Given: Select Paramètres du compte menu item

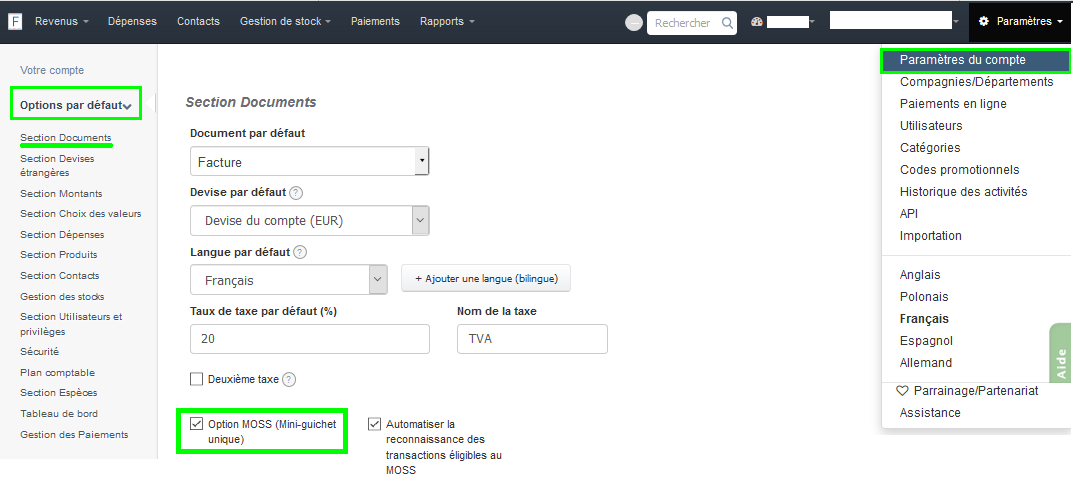Looking at the screenshot, I should coord(976,60).
